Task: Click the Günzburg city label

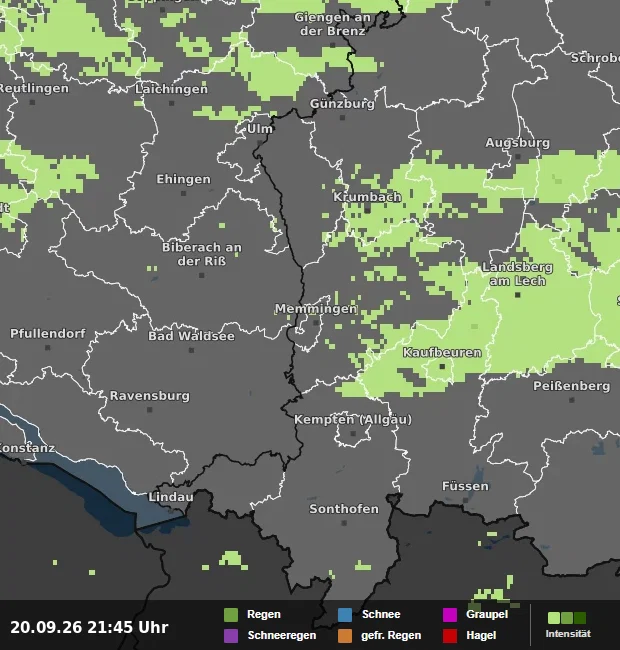Action: (342, 104)
